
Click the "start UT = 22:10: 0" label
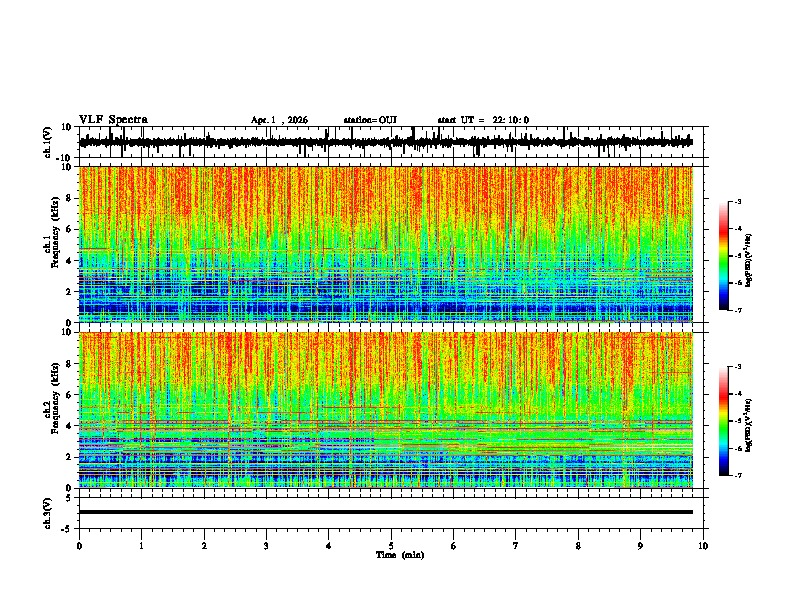483,120
